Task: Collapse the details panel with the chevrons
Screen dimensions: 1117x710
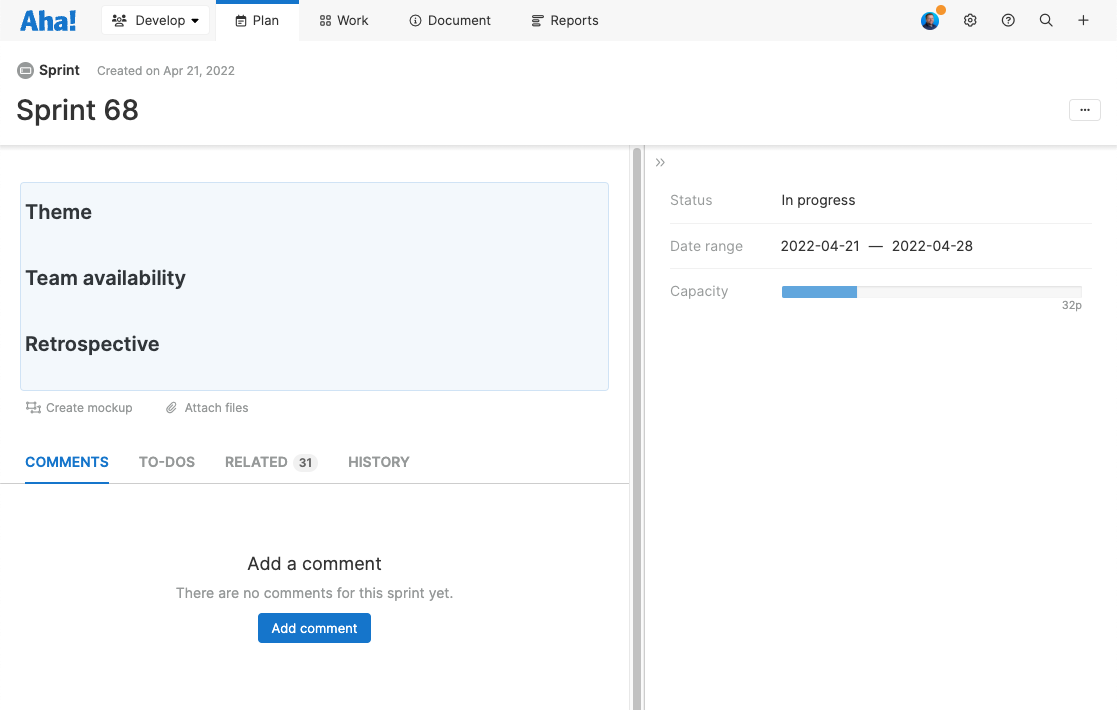Action: point(660,162)
